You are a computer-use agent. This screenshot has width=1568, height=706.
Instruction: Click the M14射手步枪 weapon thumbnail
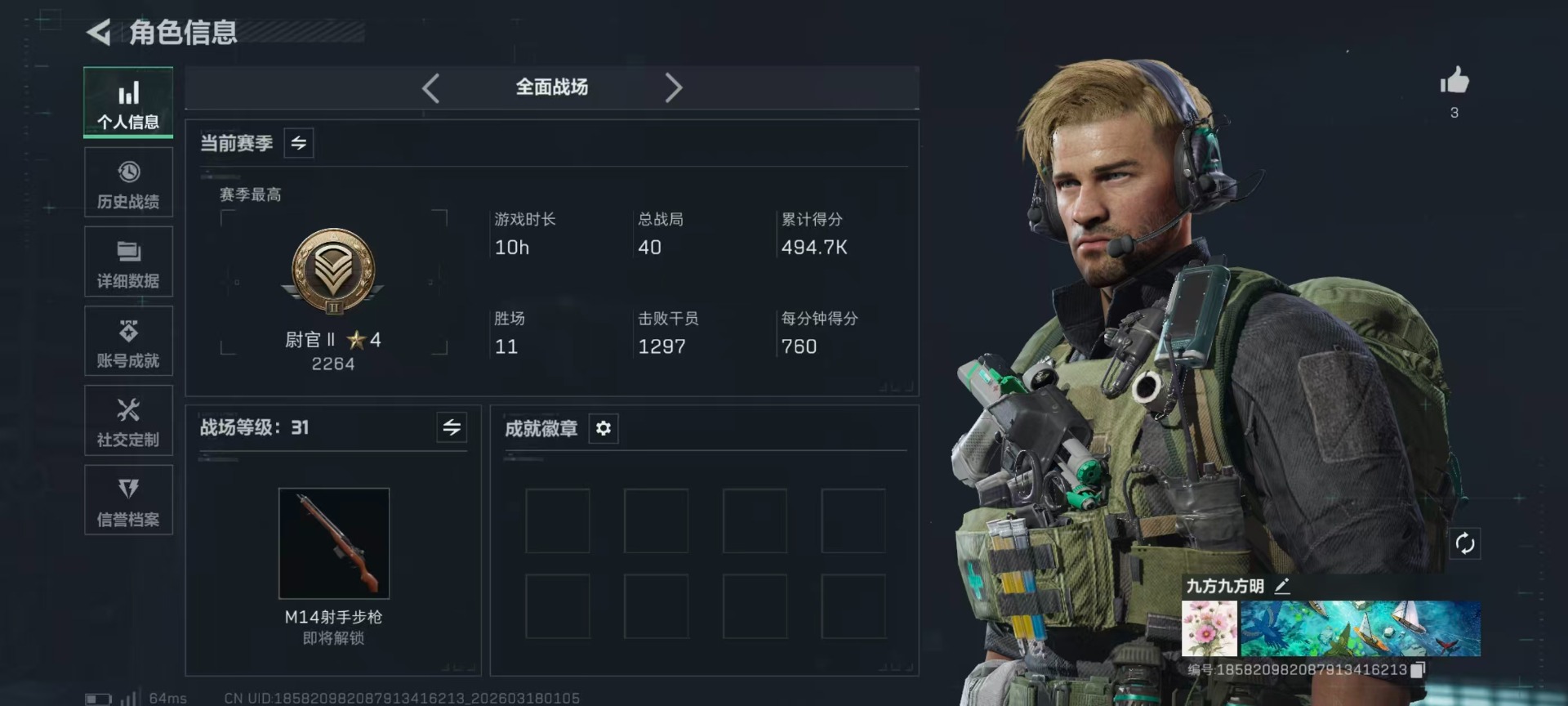[x=334, y=543]
